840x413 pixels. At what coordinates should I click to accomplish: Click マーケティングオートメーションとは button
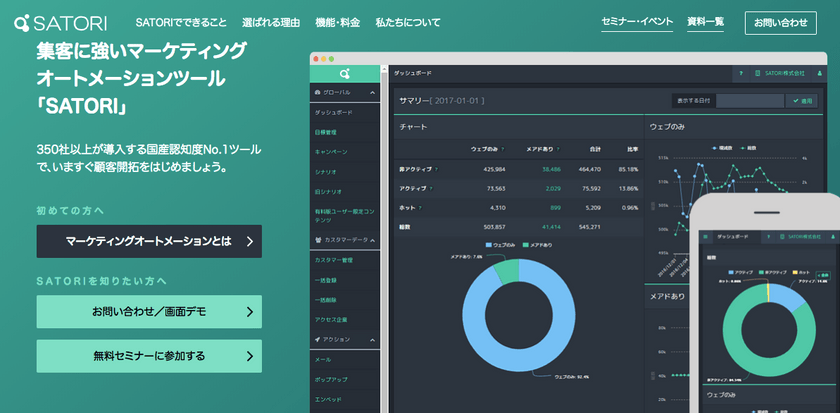coord(149,241)
